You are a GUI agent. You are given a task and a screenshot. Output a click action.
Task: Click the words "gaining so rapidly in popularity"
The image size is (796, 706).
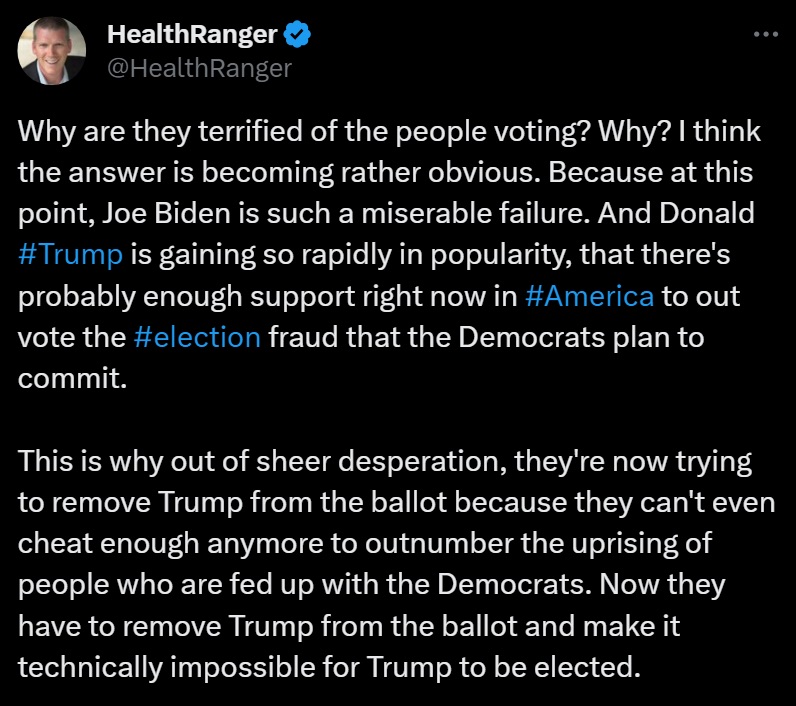[371, 253]
